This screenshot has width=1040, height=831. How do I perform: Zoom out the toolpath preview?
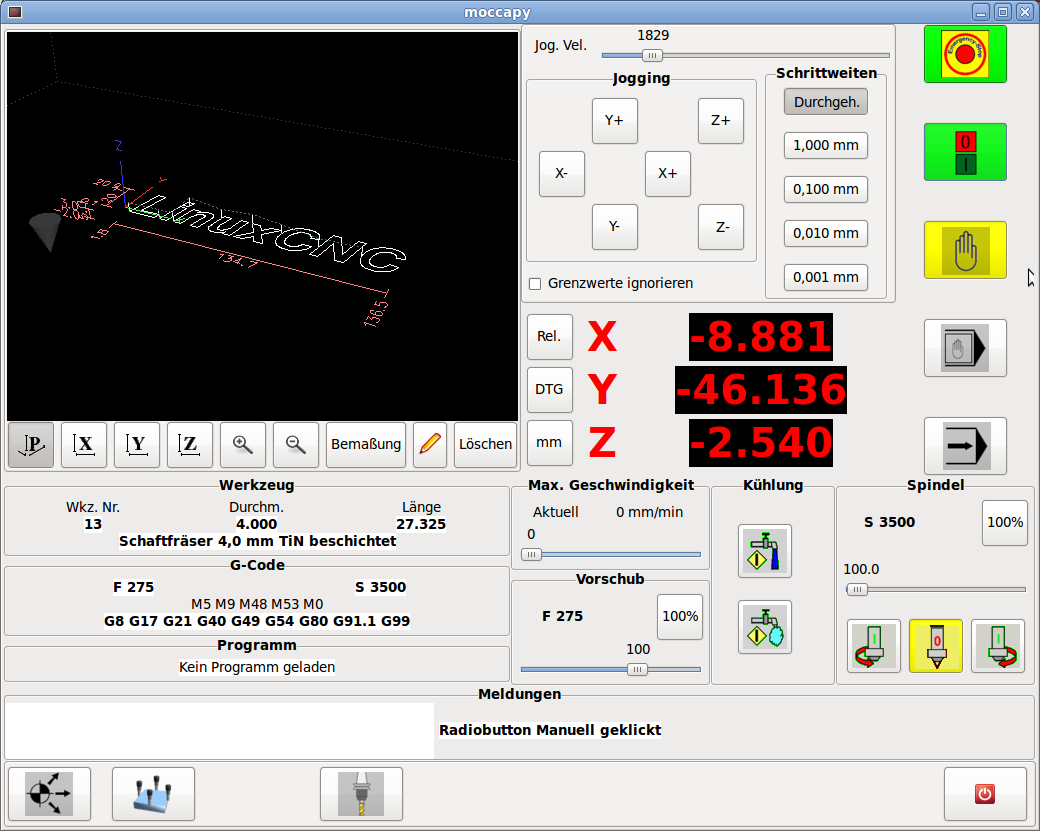click(296, 444)
